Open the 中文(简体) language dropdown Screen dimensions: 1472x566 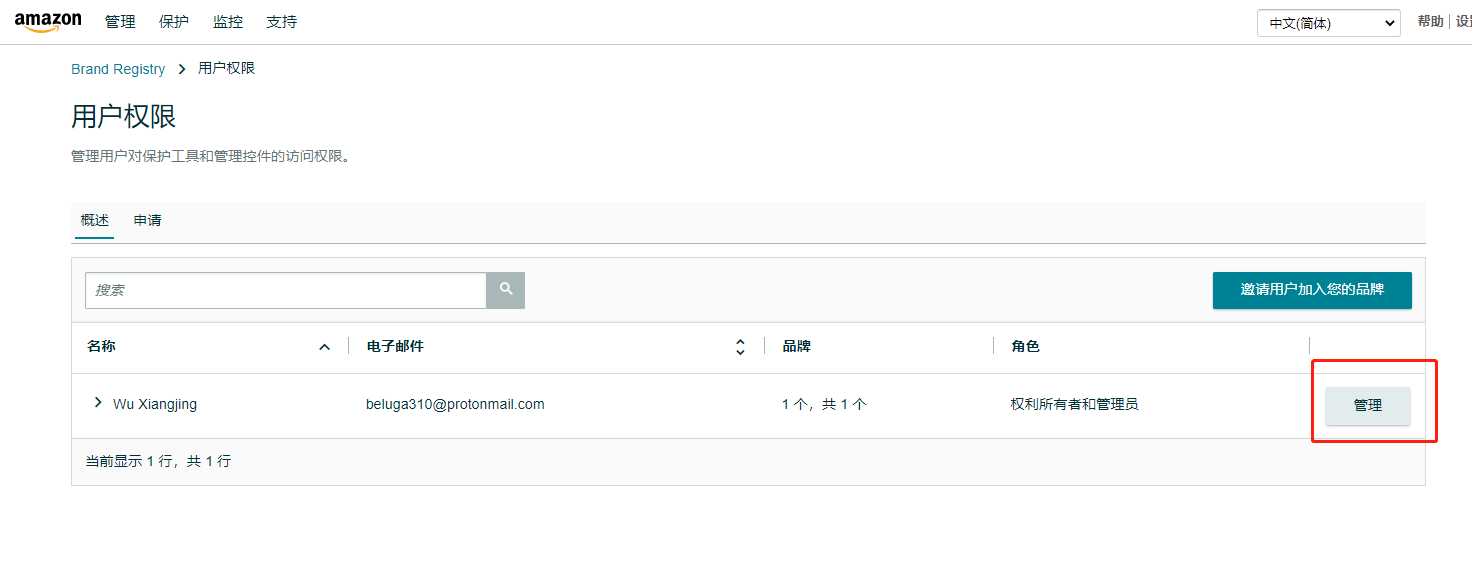[x=1327, y=23]
